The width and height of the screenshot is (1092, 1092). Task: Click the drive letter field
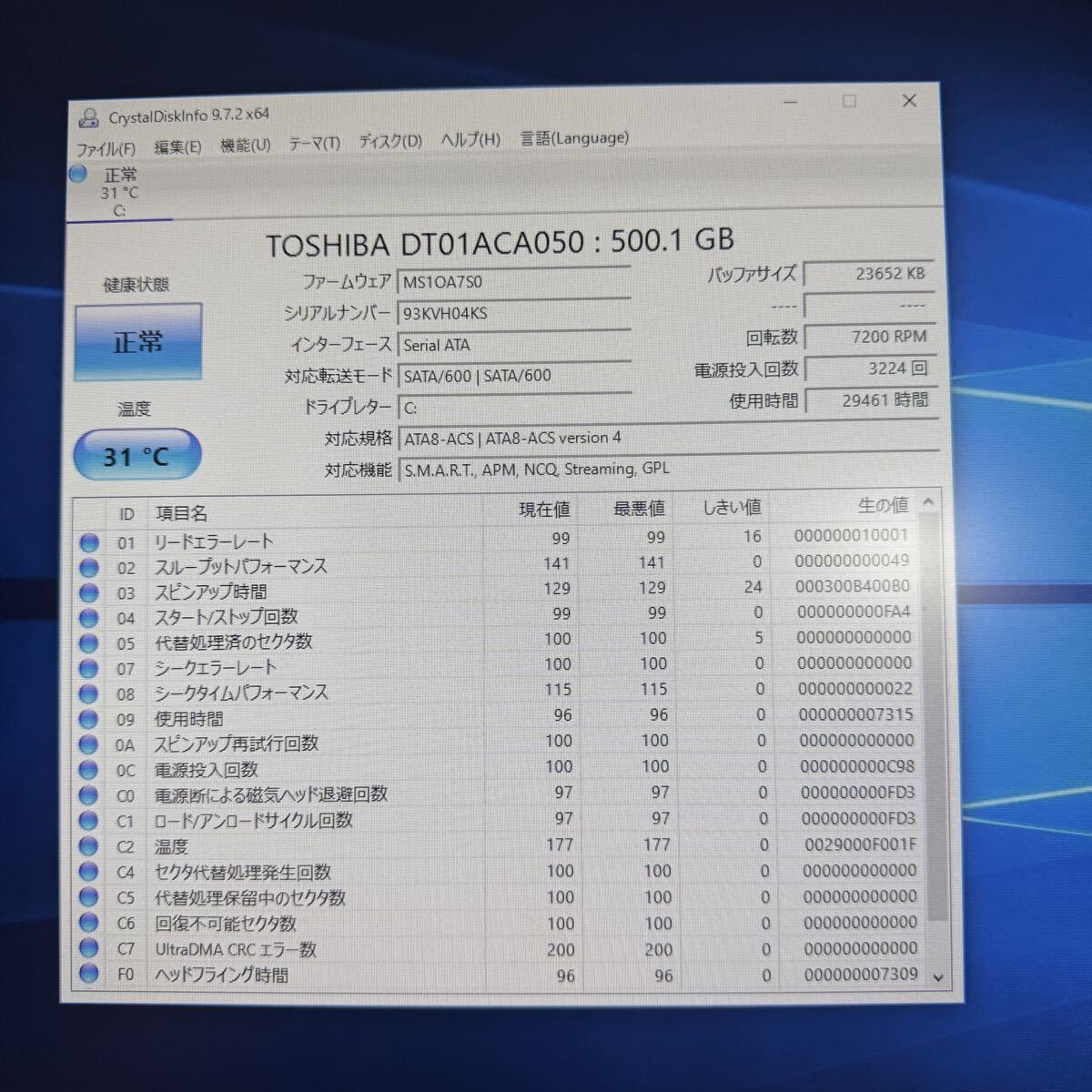pos(514,407)
